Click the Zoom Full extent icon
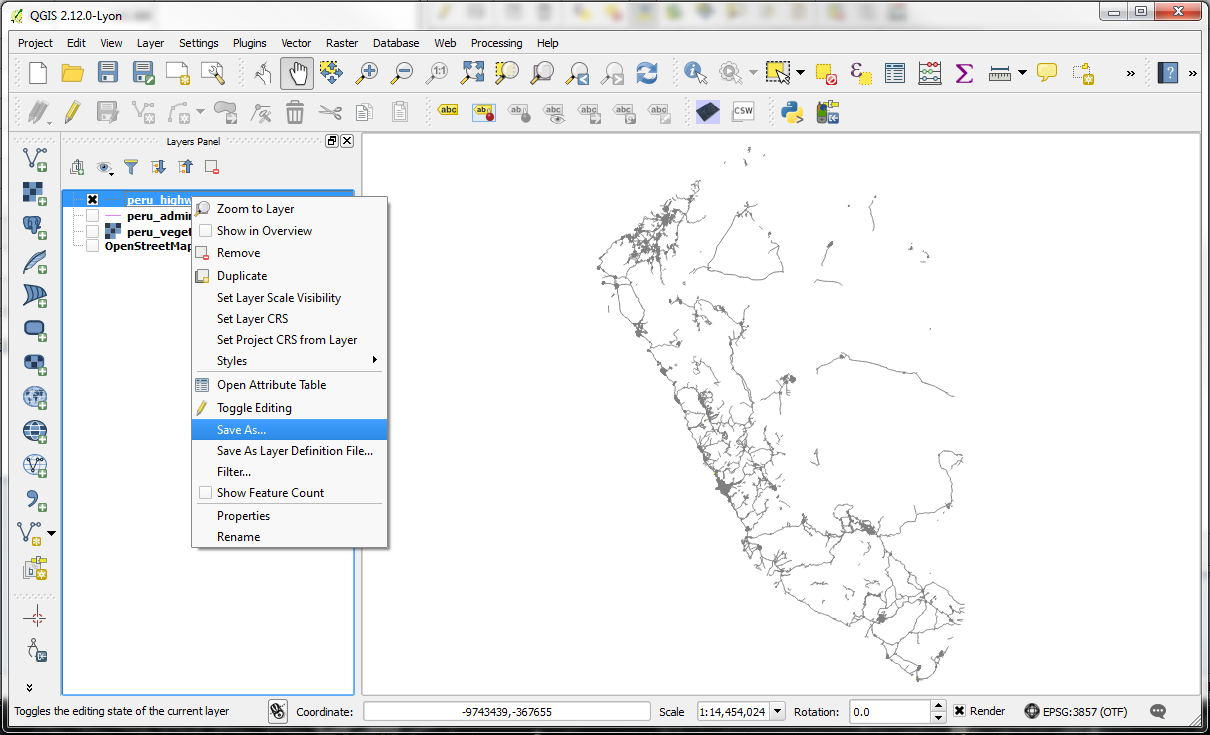Image resolution: width=1210 pixels, height=735 pixels. coord(472,73)
